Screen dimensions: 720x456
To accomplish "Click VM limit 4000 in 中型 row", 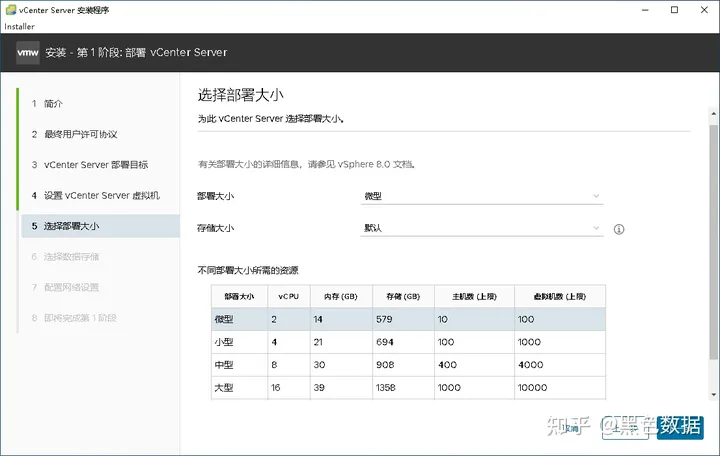I will click(531, 365).
